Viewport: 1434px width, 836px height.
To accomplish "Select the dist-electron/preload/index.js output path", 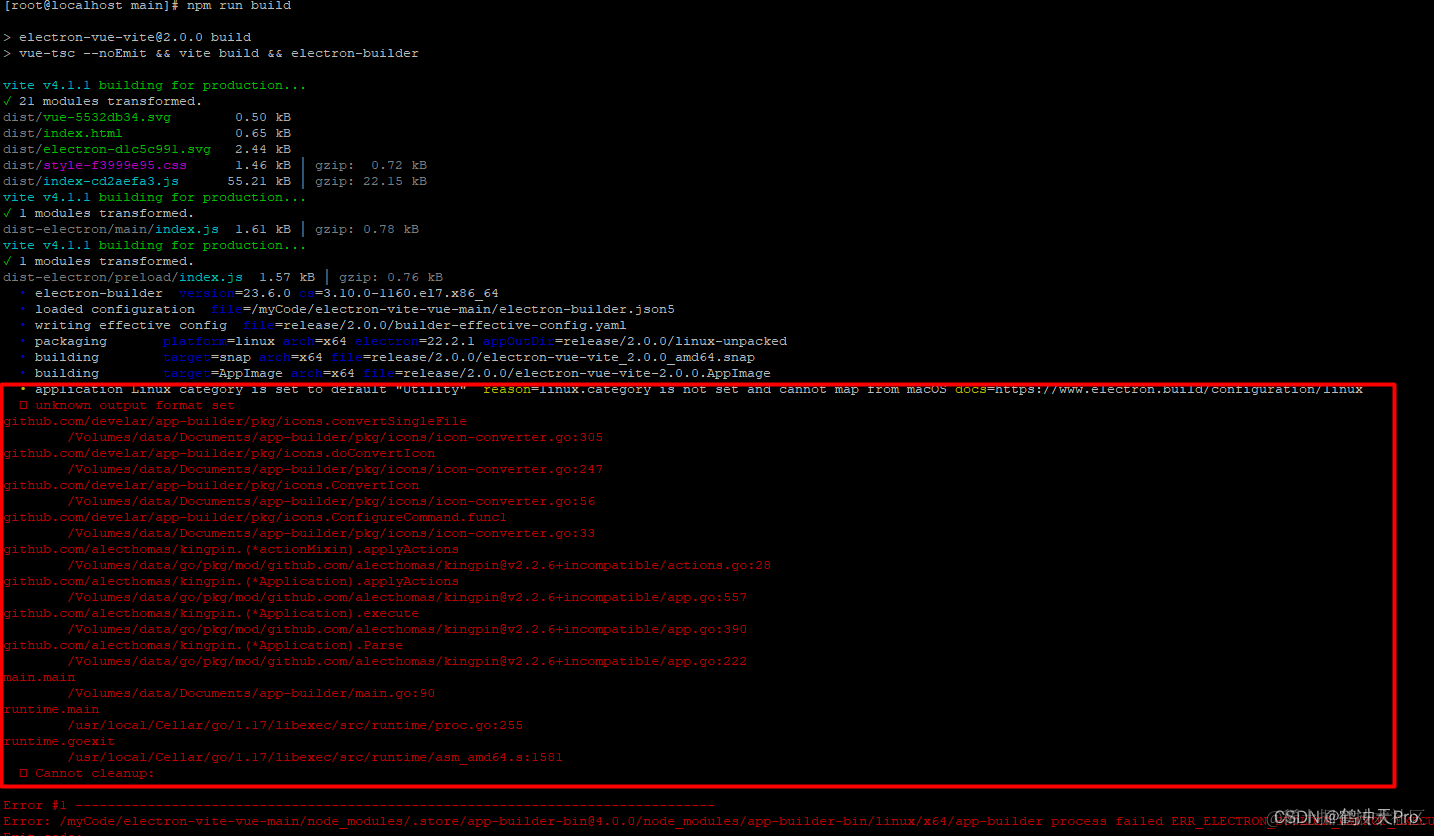I will pyautogui.click(x=123, y=277).
